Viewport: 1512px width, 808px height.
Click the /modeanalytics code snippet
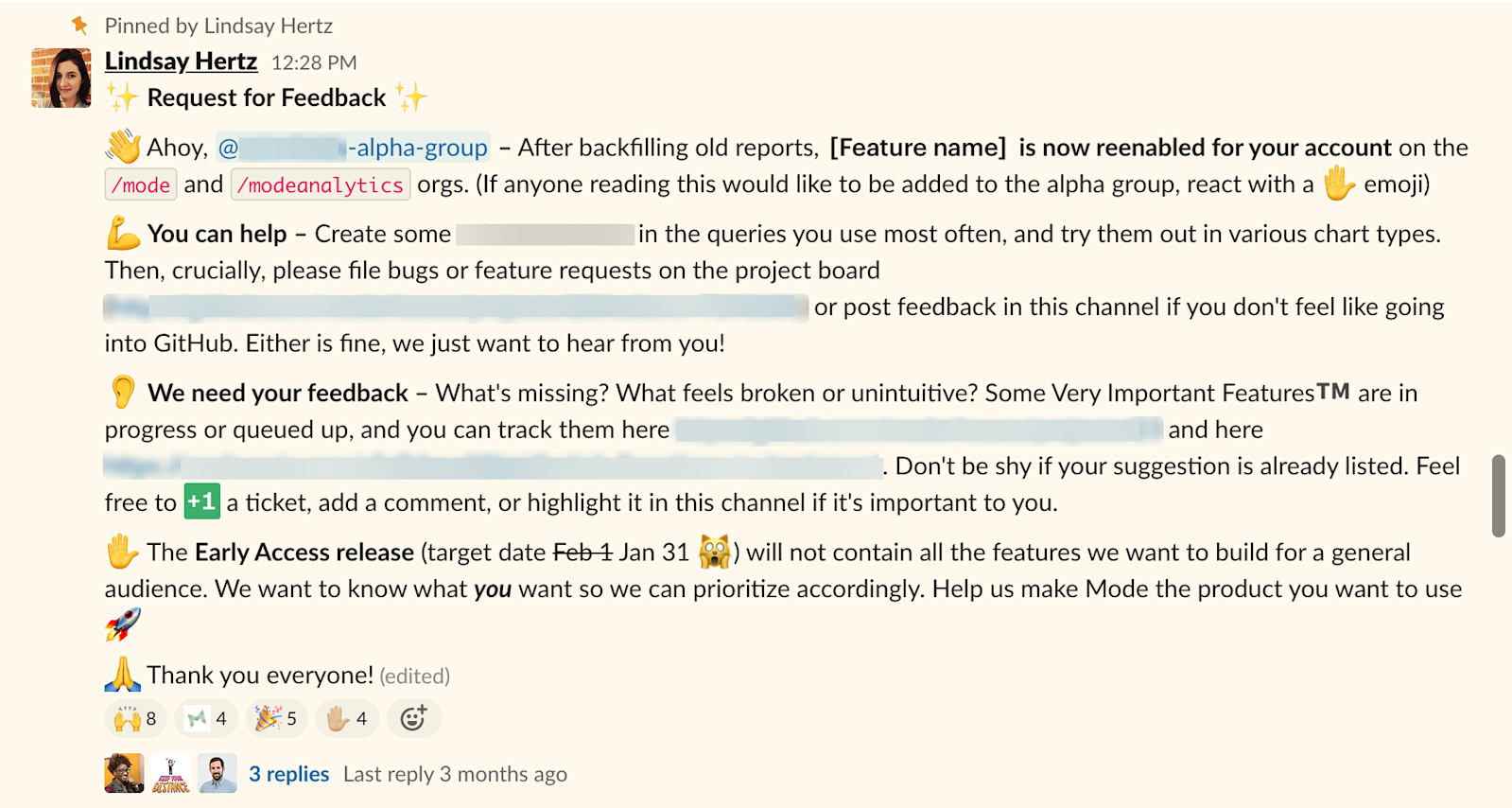[x=321, y=184]
